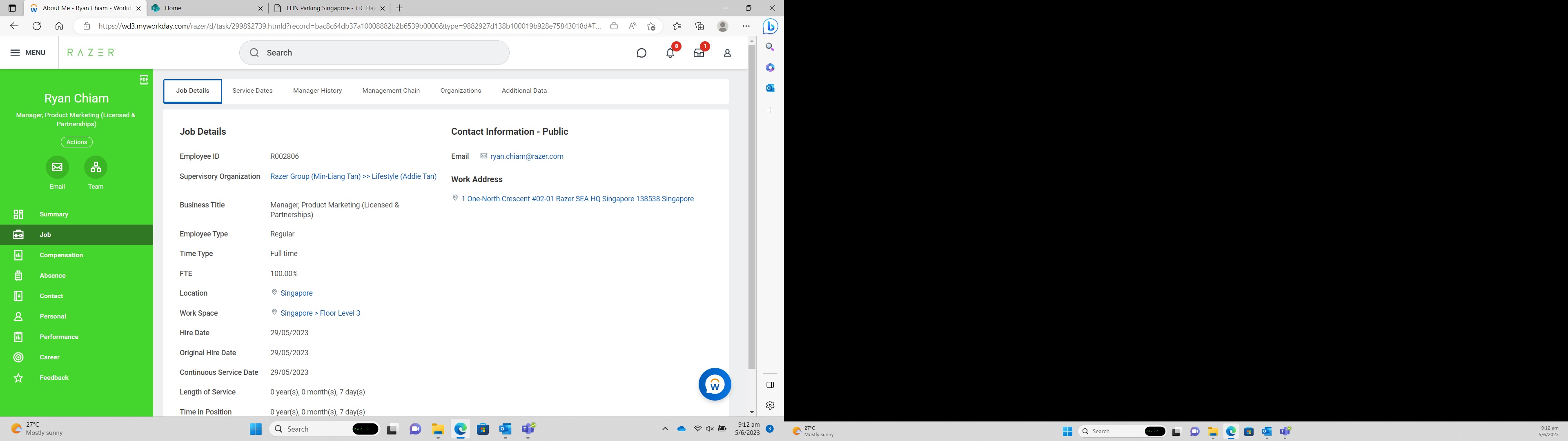Viewport: 1568px width, 441px height.
Task: Switch to the Manager History tab
Action: [317, 91]
